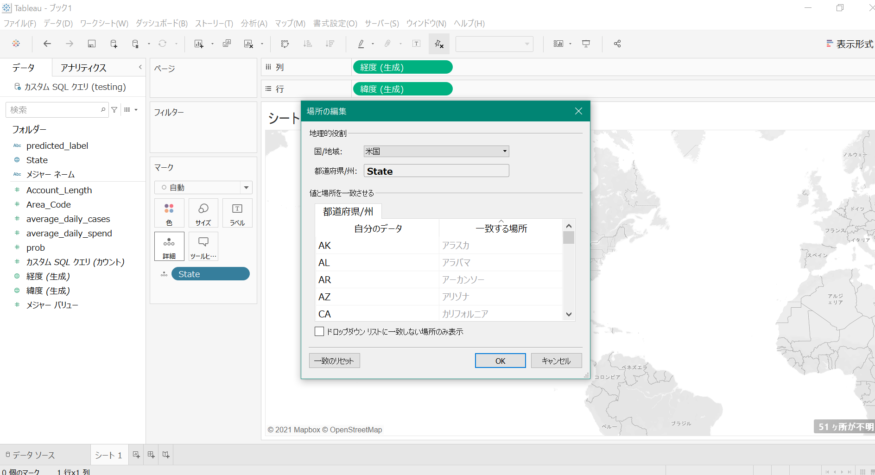Close the 場所の編集 dialog with X
This screenshot has width=875, height=475.
578,111
